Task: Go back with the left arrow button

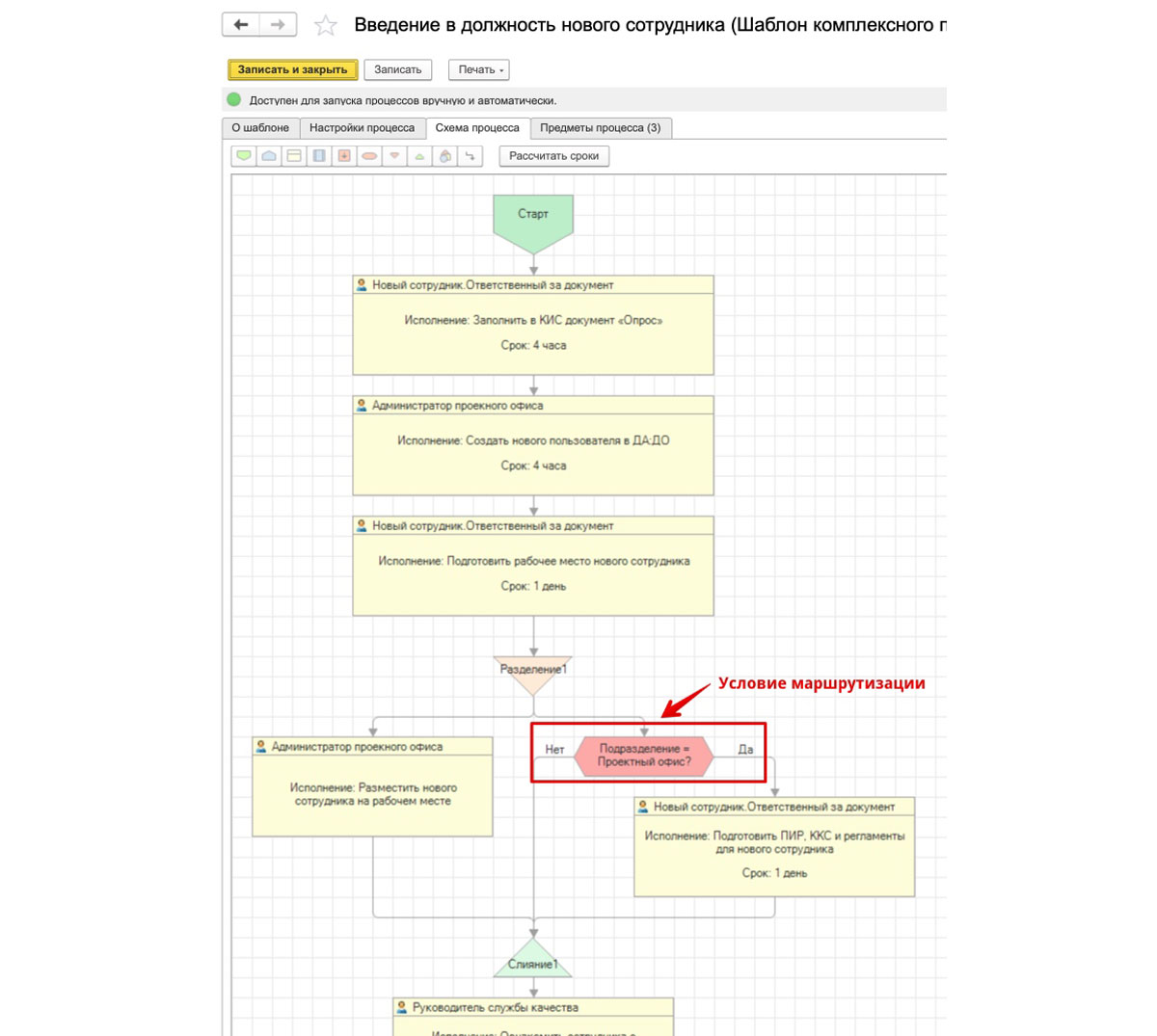Action: pos(241,24)
